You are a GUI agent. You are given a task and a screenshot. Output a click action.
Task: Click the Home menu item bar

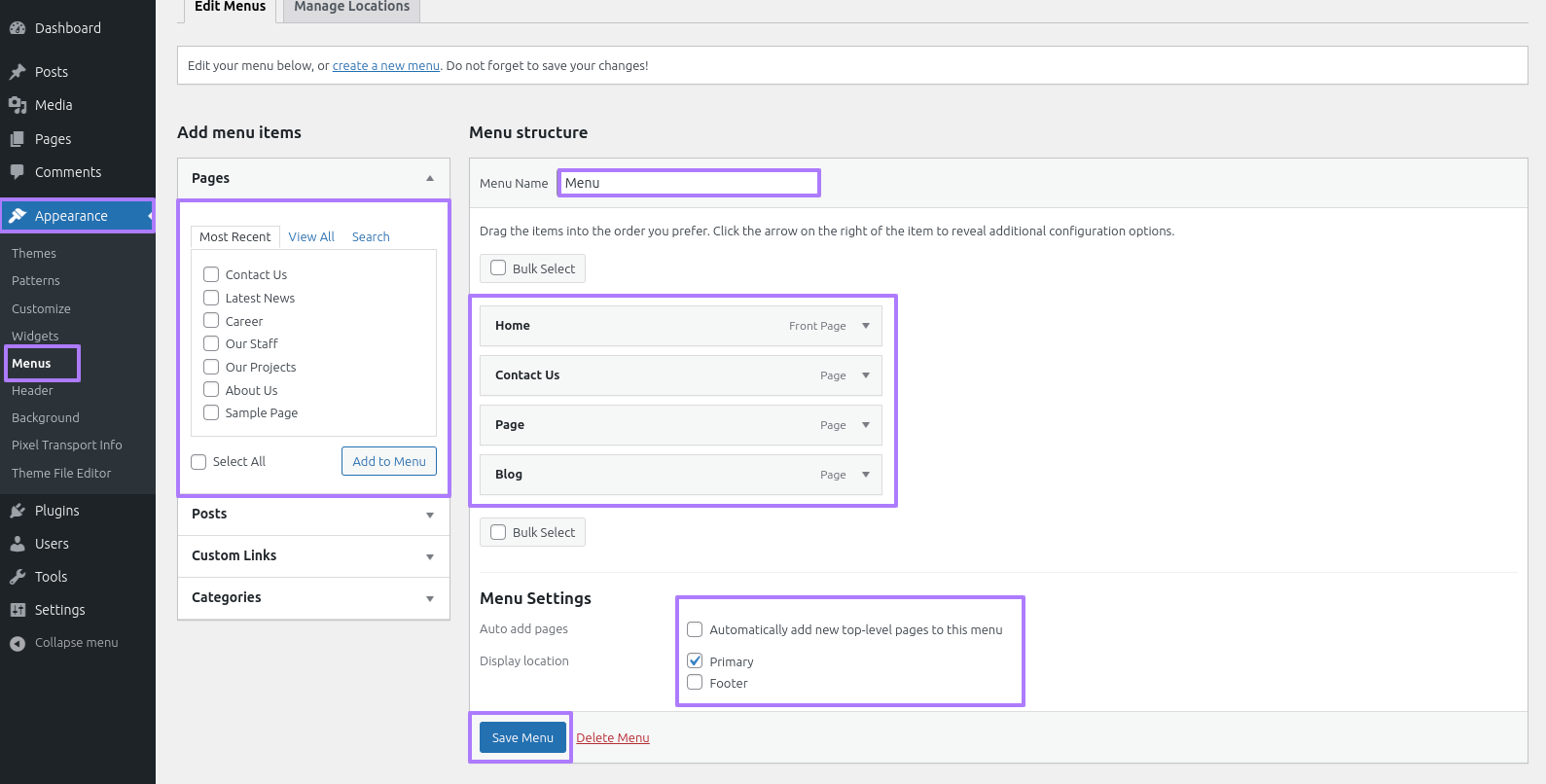[x=681, y=326]
